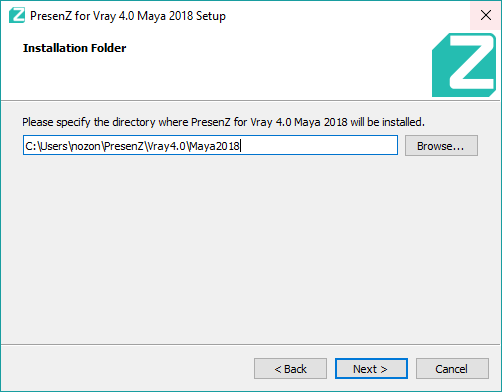Viewport: 502px width, 392px height.
Task: Open the Browse... folder picker
Action: click(x=441, y=146)
